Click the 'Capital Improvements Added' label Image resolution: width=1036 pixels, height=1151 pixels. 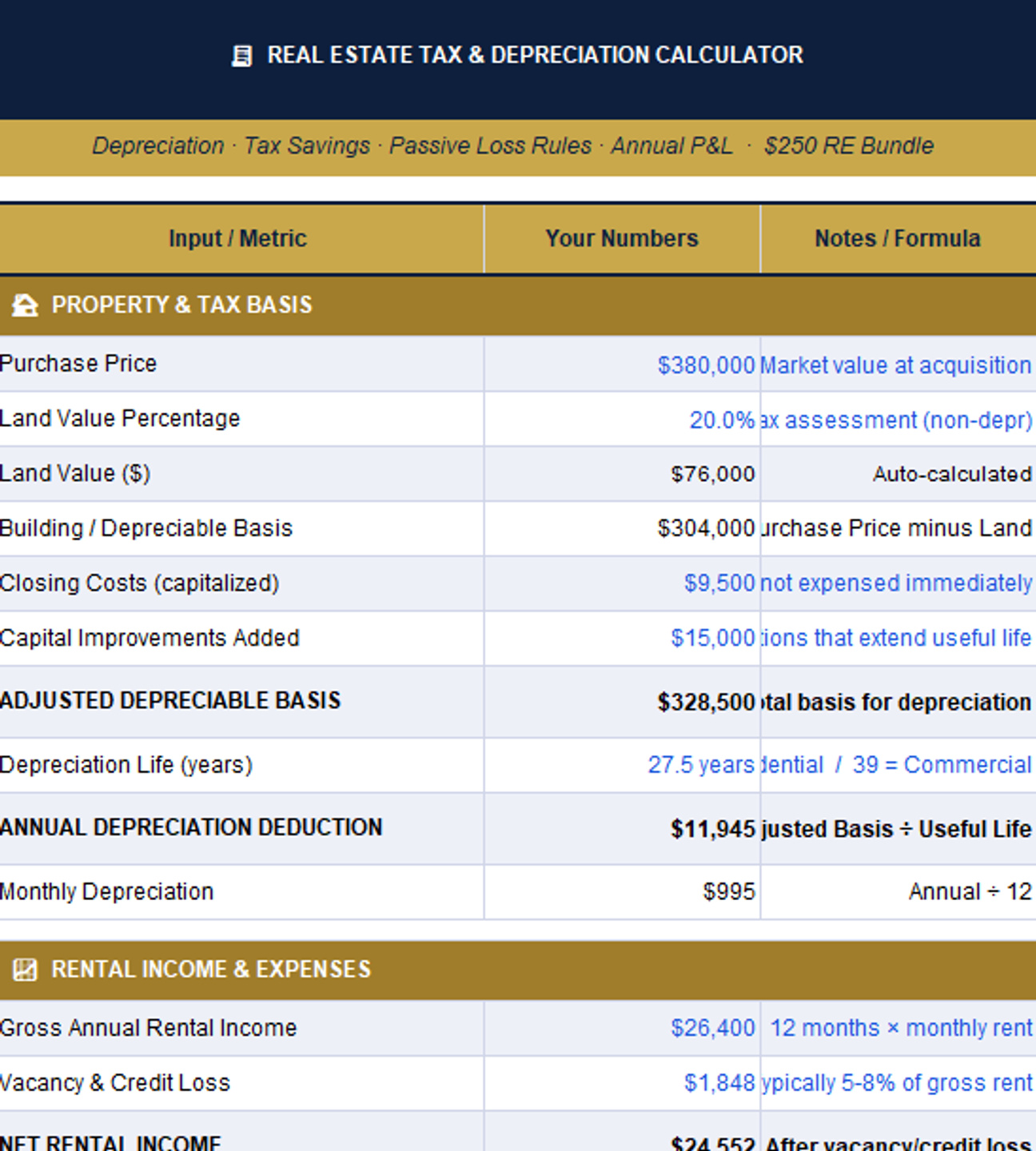tap(149, 638)
